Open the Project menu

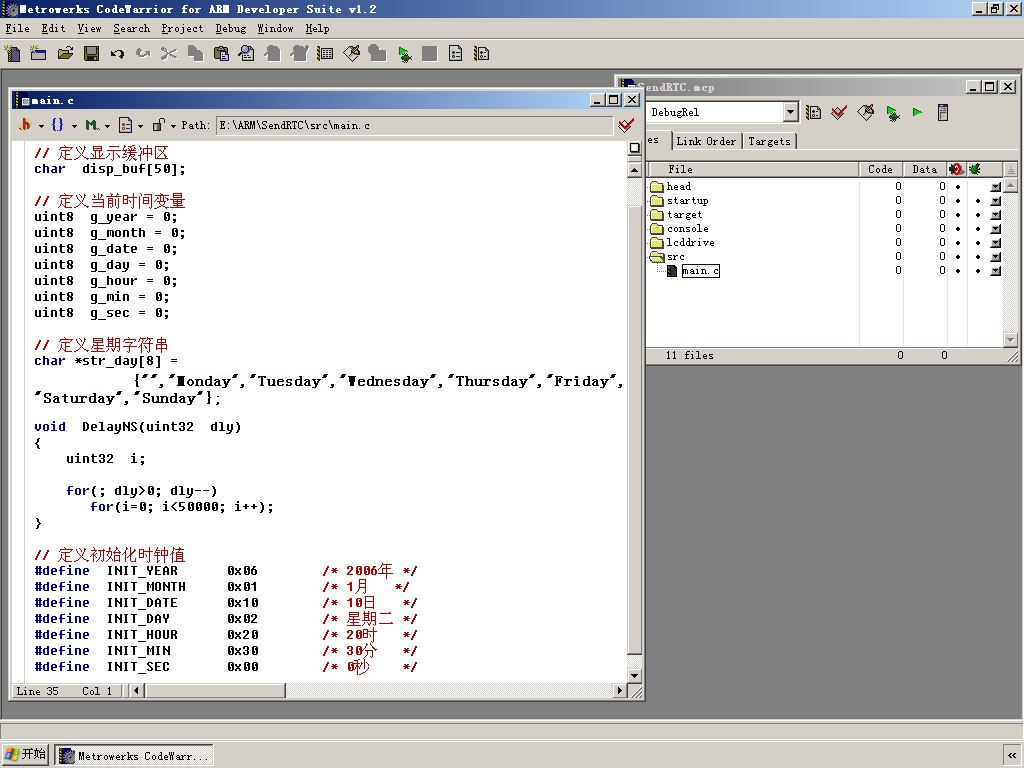pos(182,29)
